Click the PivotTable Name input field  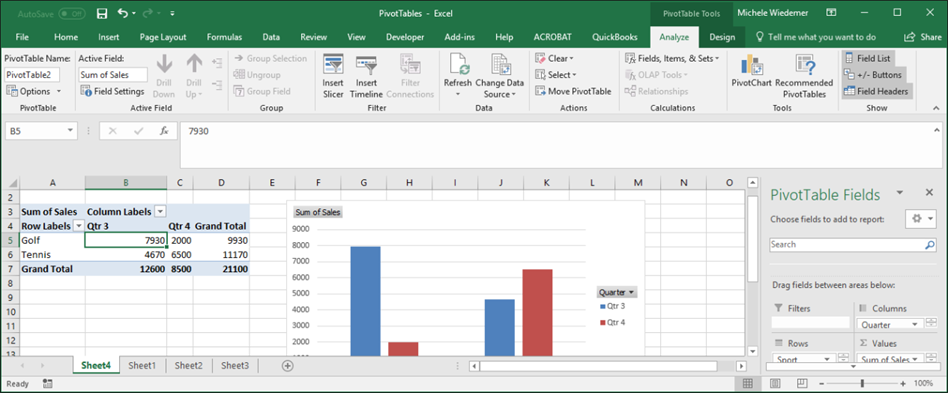click(32, 75)
